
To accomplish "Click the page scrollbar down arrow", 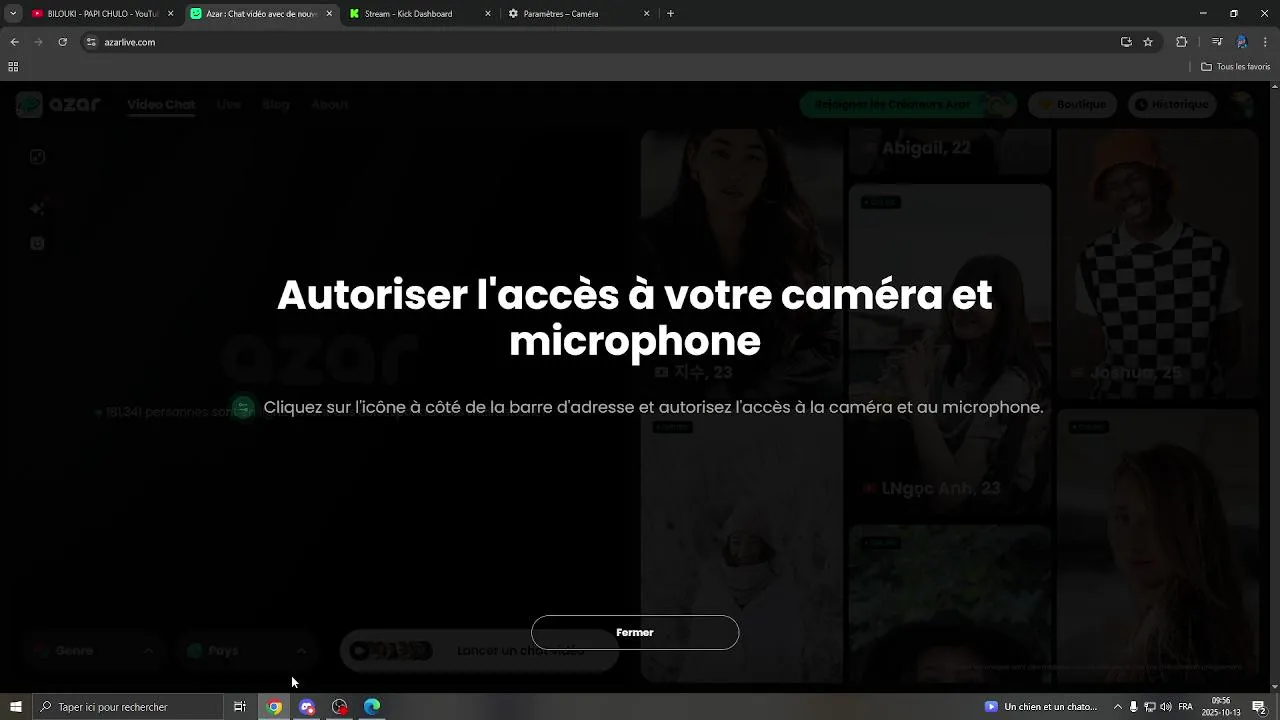I will (x=1275, y=687).
